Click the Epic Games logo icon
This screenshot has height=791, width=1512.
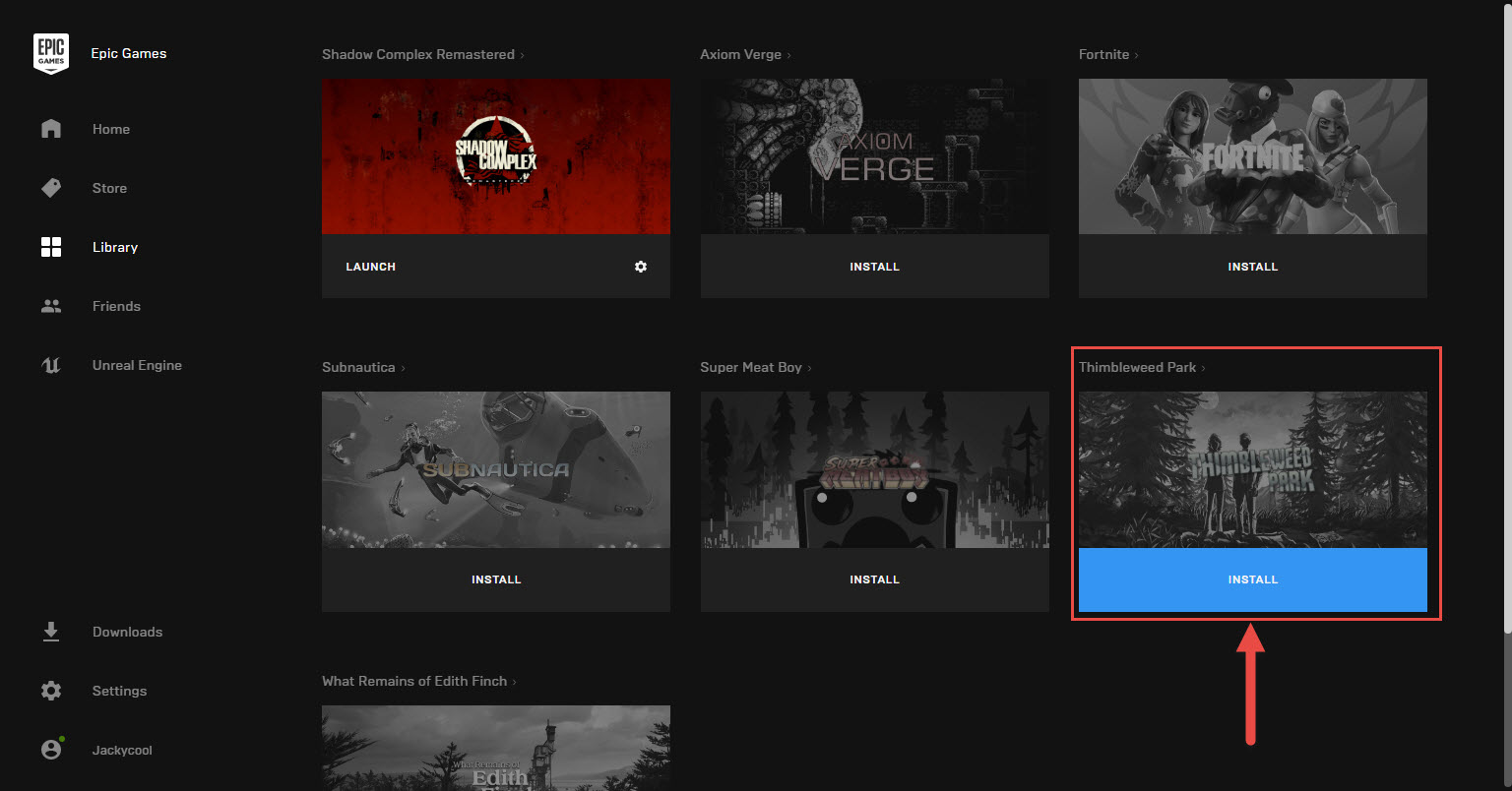(51, 53)
